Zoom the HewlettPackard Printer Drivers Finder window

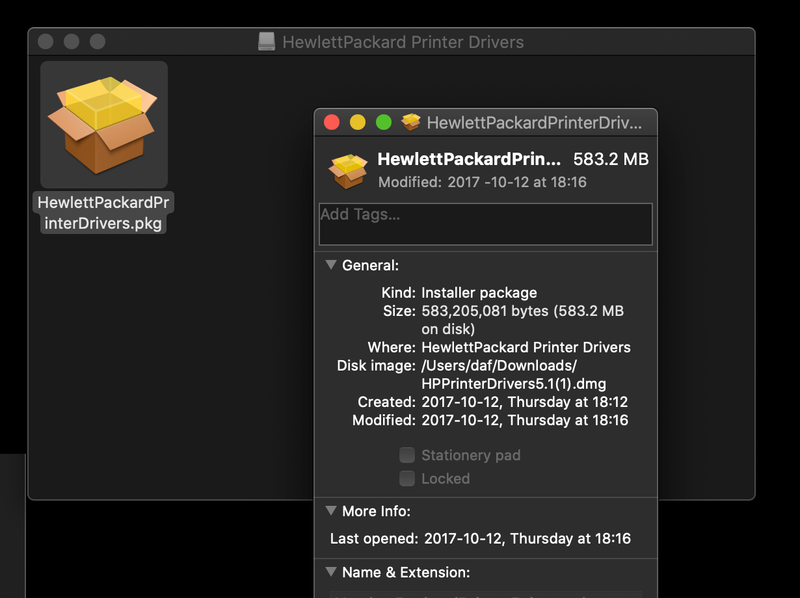[x=97, y=42]
